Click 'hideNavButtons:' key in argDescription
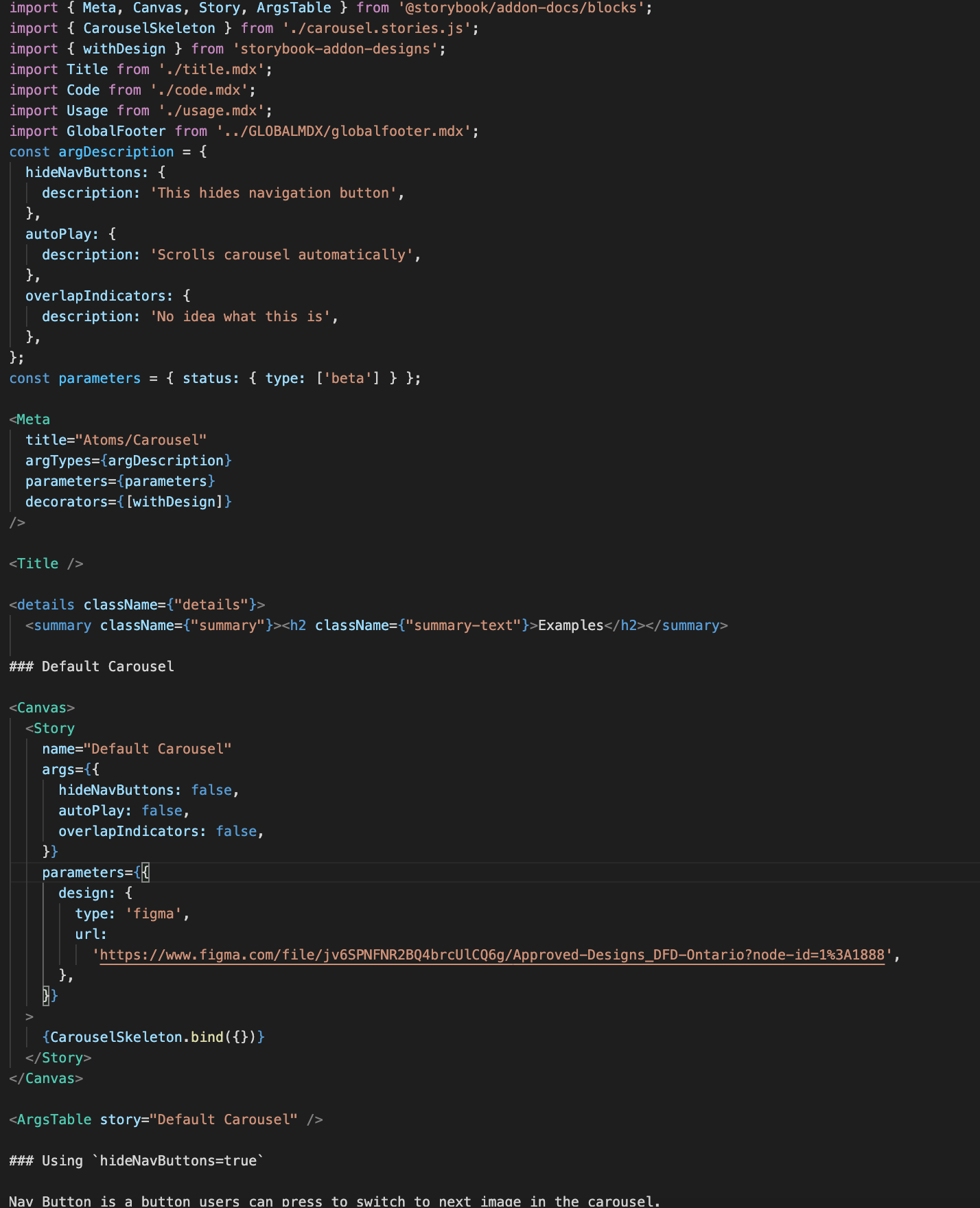Viewport: 980px width, 1208px height. tap(87, 172)
